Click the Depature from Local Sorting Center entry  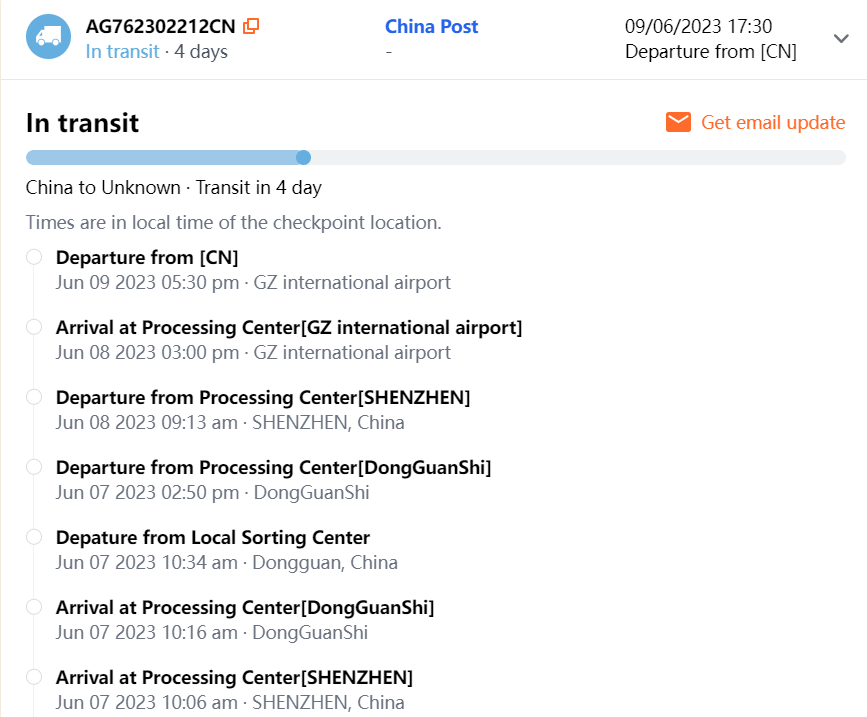(213, 537)
